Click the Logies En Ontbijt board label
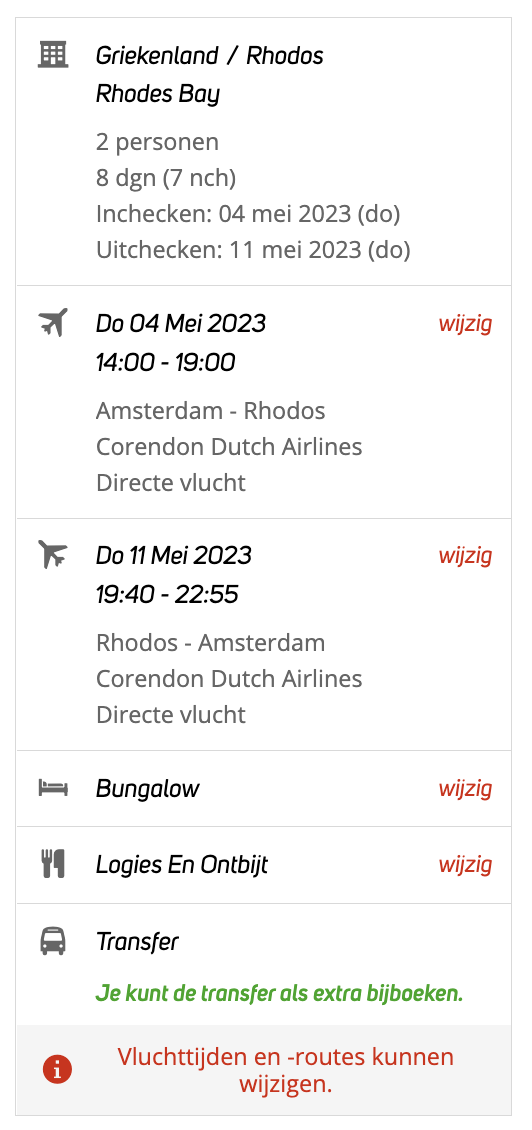Viewport: 532px width, 1130px height. click(x=182, y=865)
